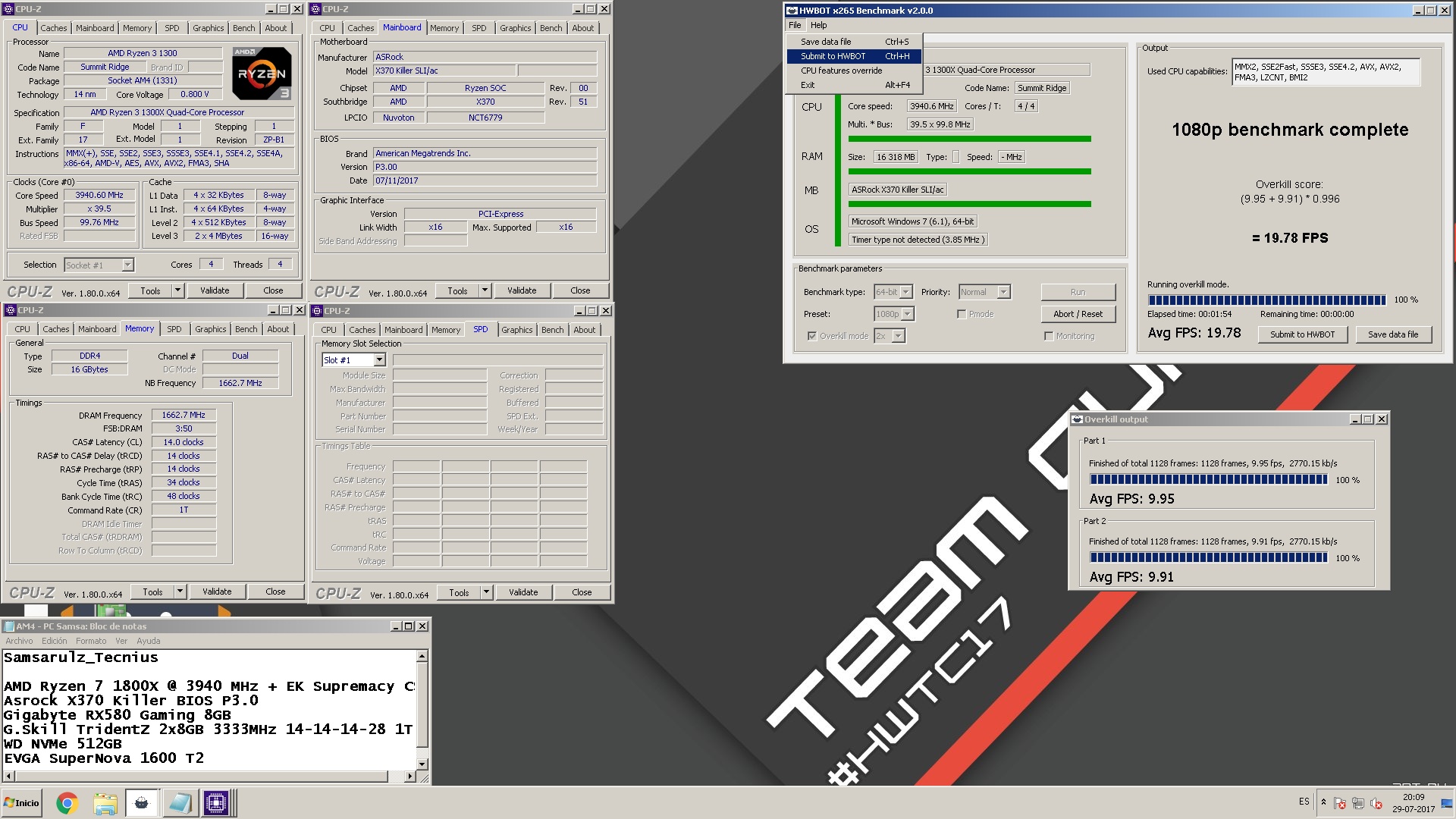1456x819 pixels.
Task: Open network status tray icon
Action: pos(1358,803)
